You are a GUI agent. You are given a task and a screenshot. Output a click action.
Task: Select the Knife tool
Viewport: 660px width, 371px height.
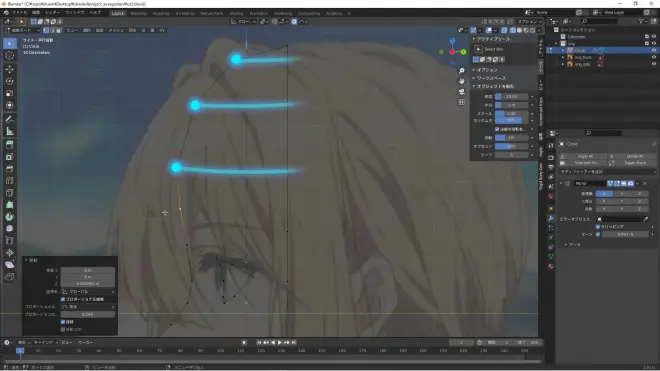10,193
